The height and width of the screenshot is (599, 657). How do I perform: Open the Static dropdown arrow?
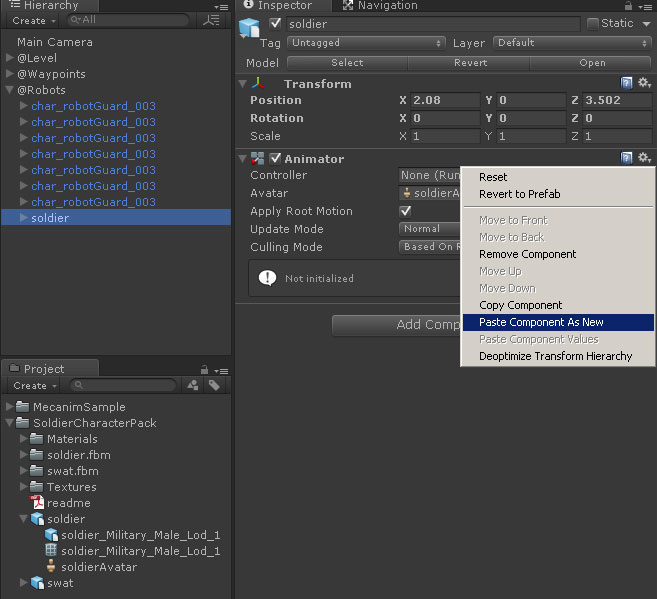pos(646,24)
